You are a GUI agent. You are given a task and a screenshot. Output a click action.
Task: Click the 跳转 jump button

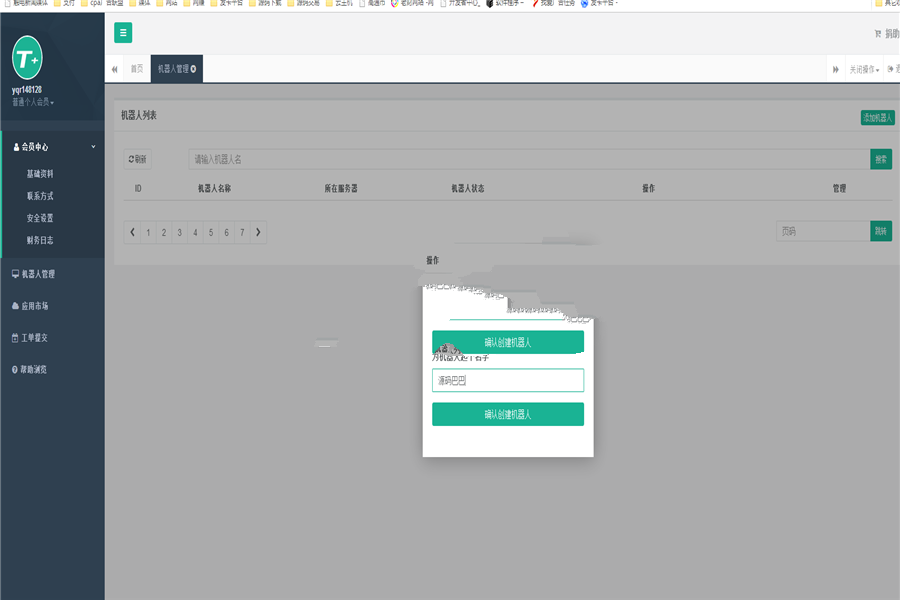click(x=880, y=231)
